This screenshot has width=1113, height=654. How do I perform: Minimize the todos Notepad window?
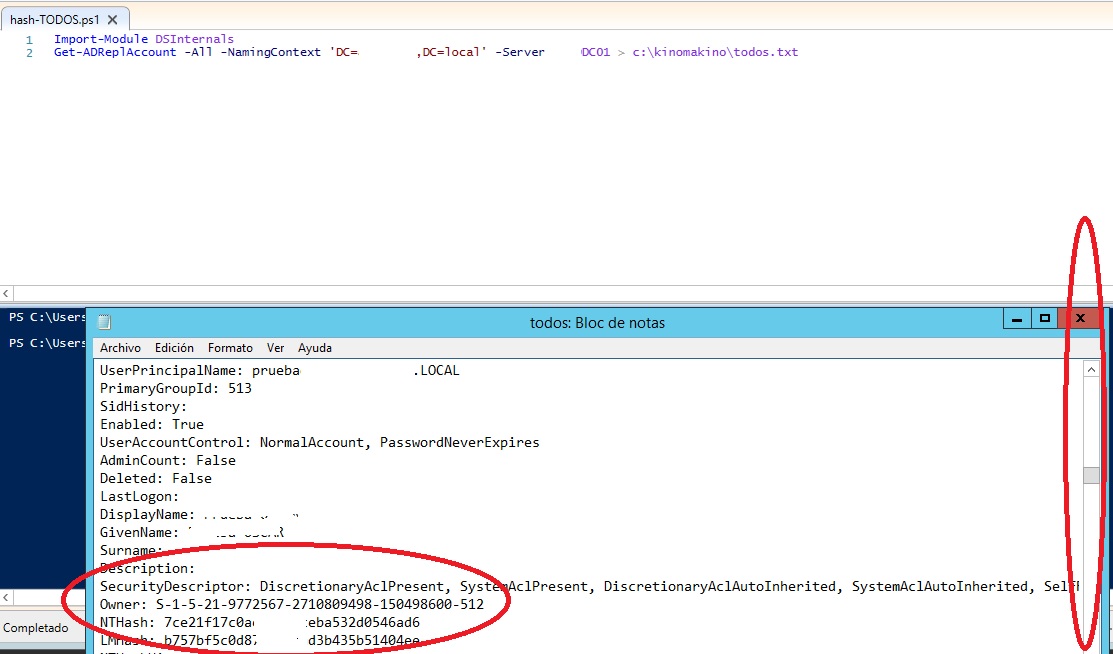(1017, 319)
